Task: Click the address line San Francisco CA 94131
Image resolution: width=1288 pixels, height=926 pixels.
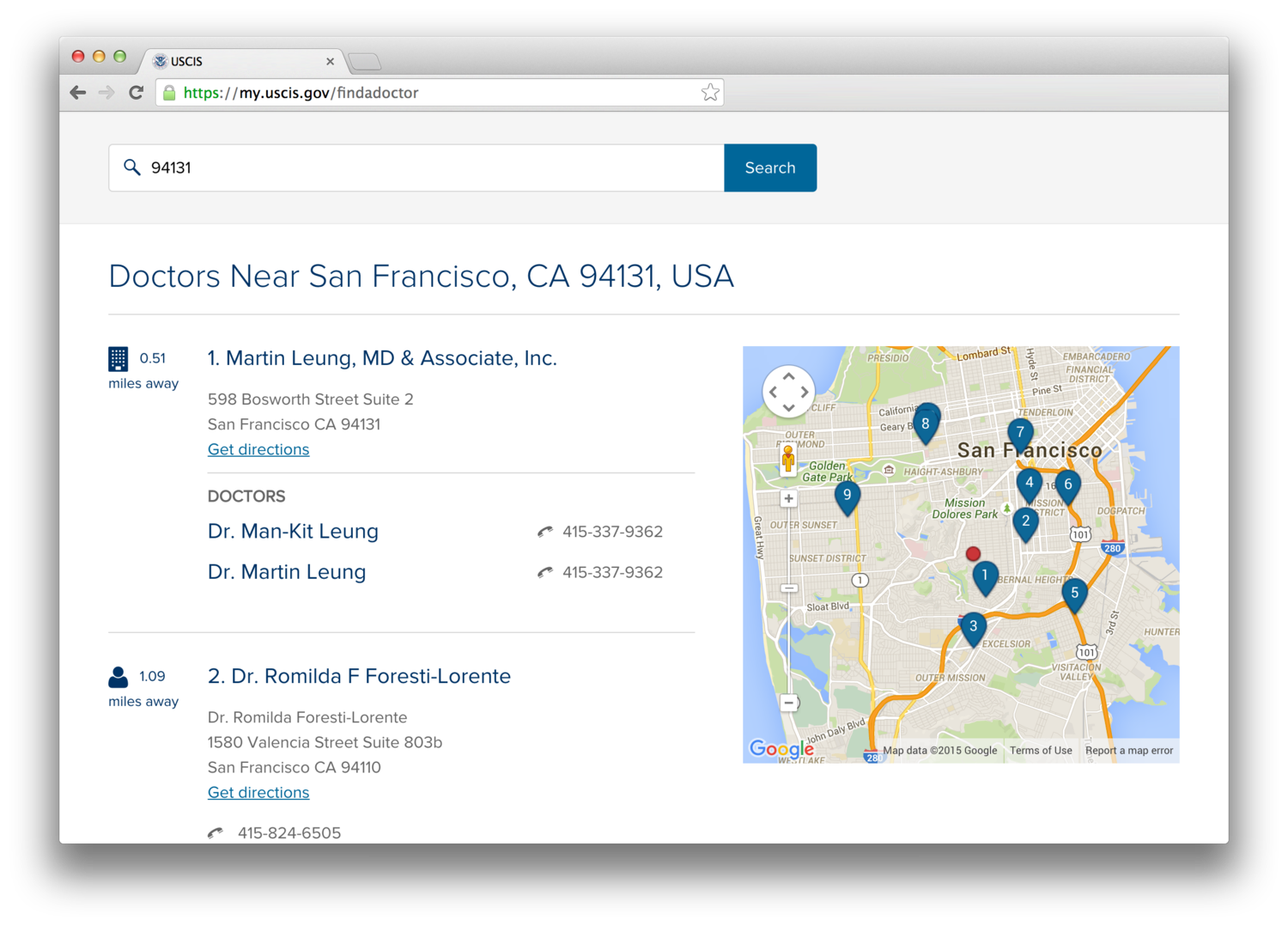Action: pos(294,424)
